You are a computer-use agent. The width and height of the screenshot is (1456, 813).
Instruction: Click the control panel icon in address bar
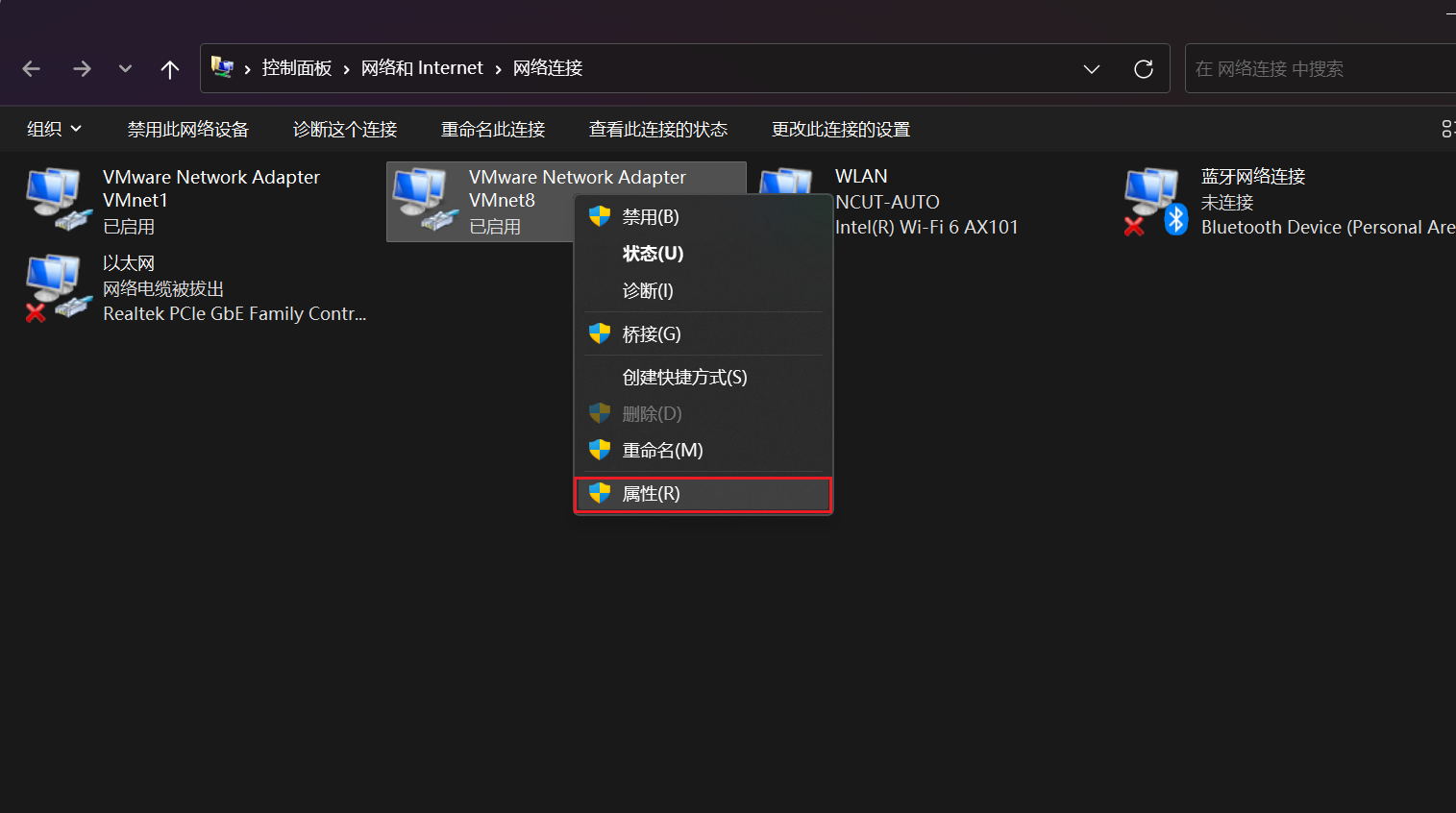click(222, 67)
